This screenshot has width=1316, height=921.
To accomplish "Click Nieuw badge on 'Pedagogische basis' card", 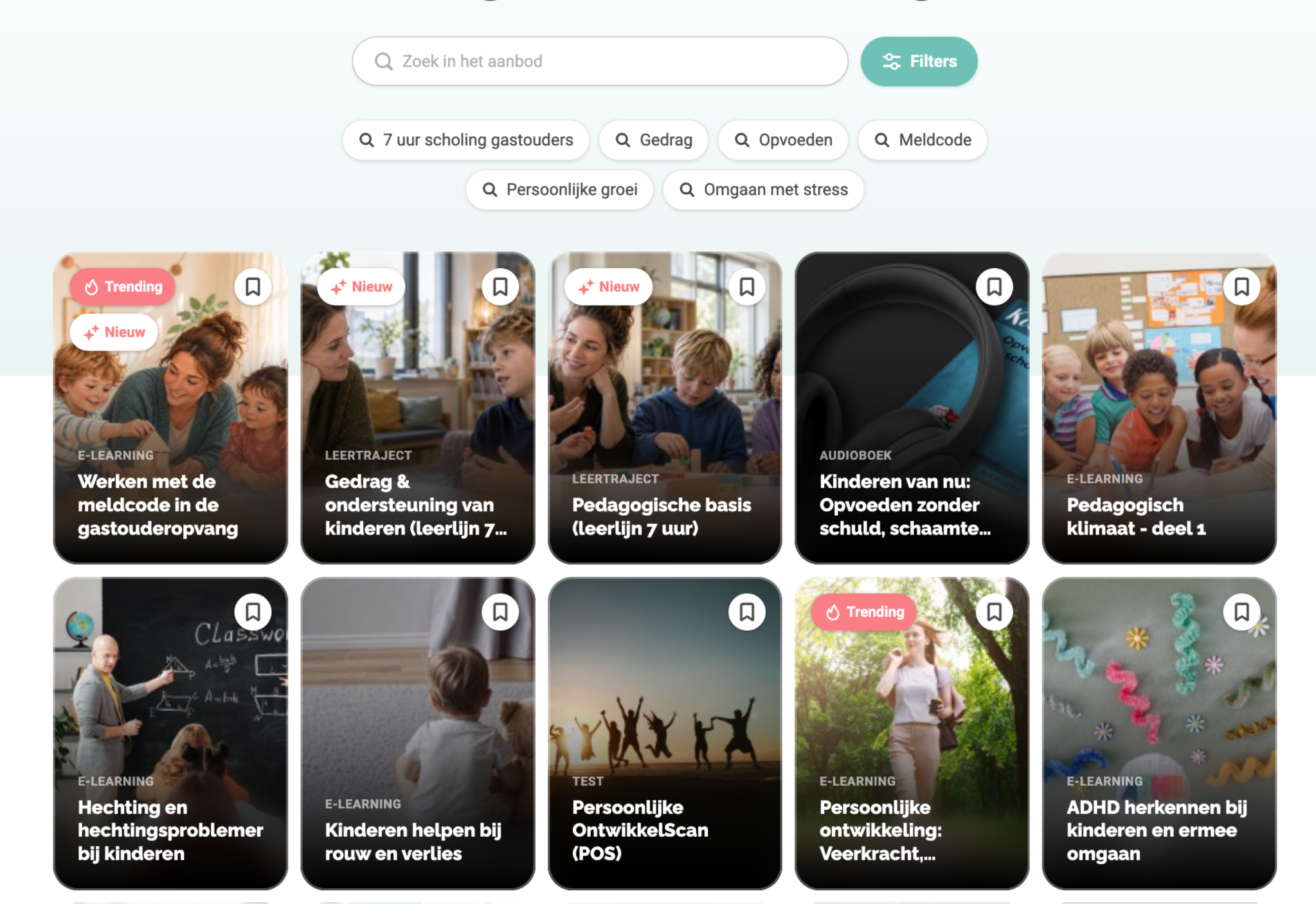I will 608,287.
